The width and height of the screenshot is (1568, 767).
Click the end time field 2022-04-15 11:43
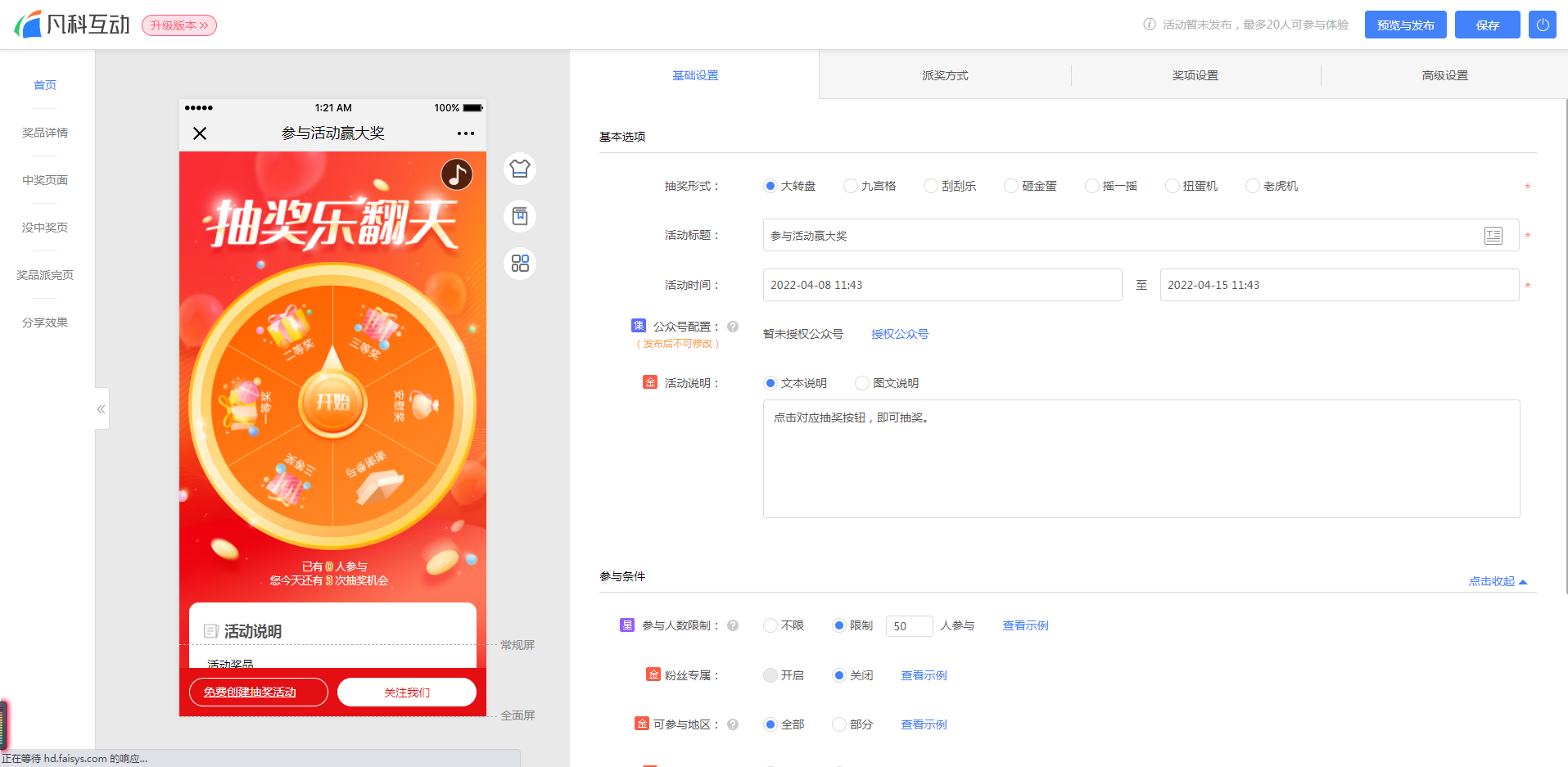[1340, 285]
